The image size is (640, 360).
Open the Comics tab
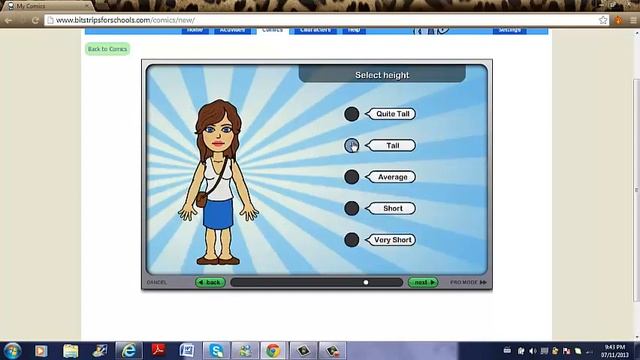(x=272, y=30)
